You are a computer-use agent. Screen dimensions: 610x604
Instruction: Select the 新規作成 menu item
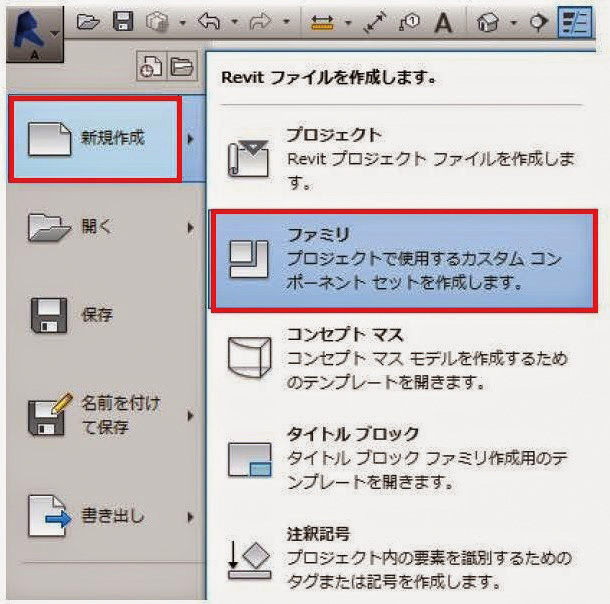coord(95,139)
